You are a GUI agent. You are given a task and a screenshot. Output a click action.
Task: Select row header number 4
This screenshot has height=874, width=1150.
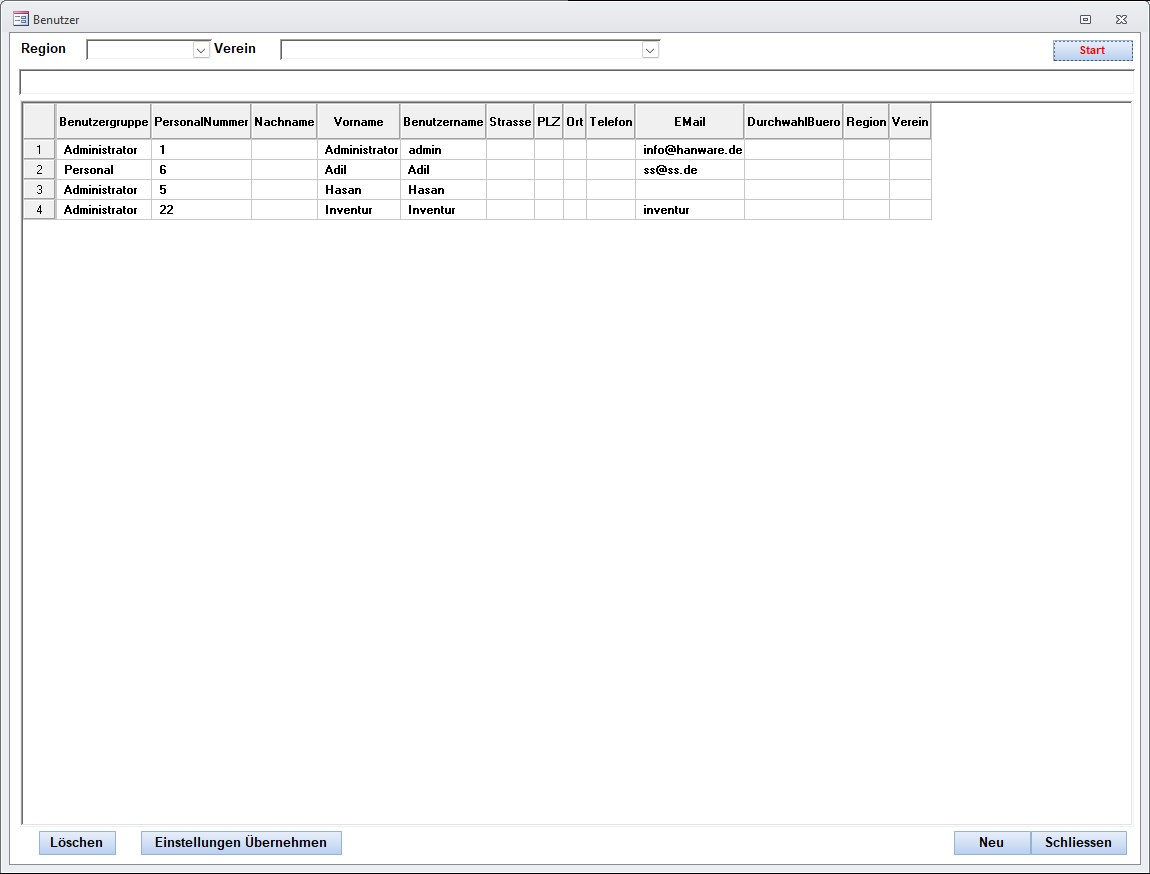pyautogui.click(x=39, y=210)
